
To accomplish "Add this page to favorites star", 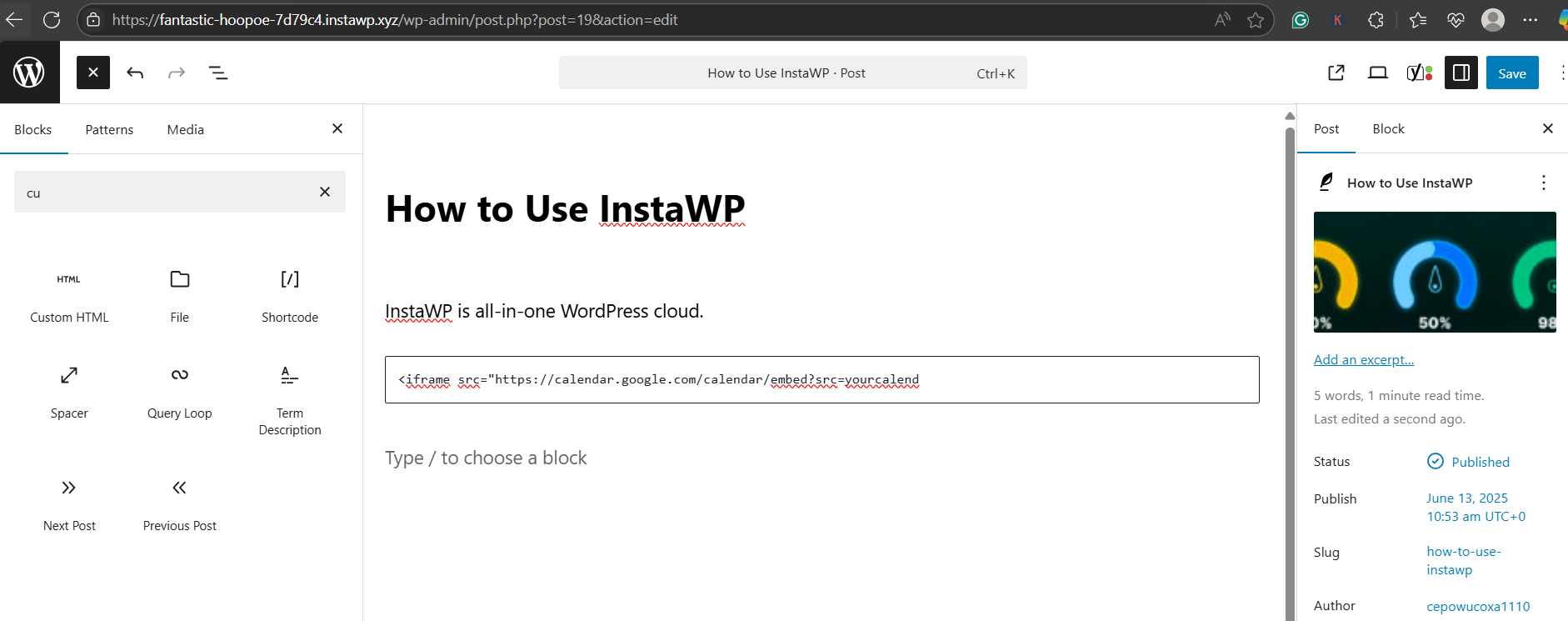I will pos(1256,20).
